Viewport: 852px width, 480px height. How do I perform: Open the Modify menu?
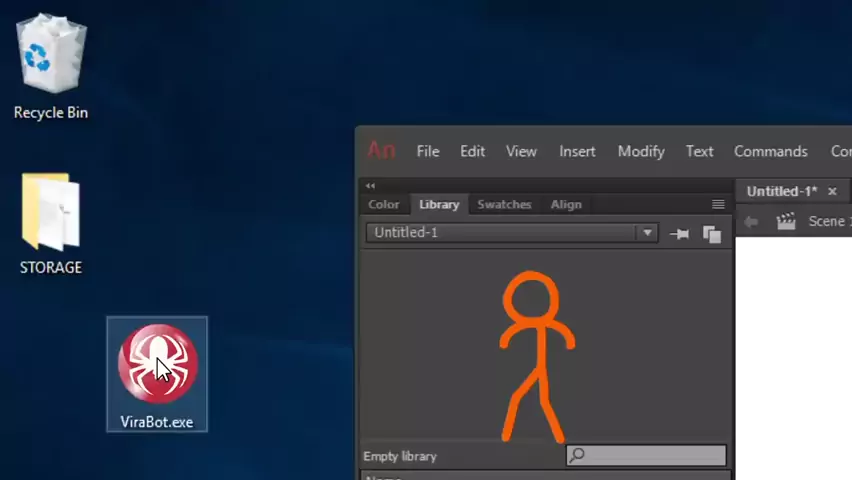point(641,151)
